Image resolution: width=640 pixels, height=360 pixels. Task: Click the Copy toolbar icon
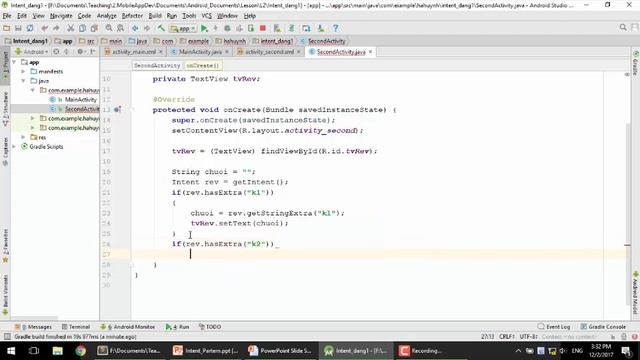point(82,28)
